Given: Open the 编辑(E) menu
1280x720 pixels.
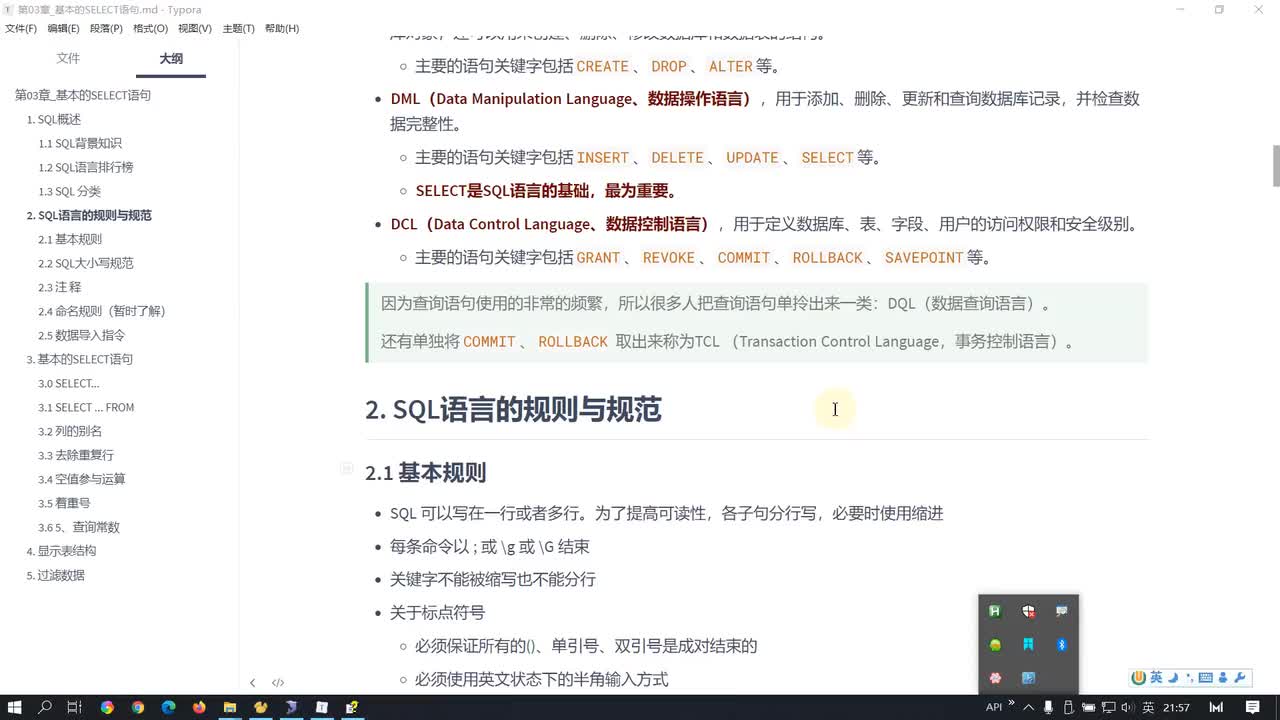Looking at the screenshot, I should (x=64, y=28).
